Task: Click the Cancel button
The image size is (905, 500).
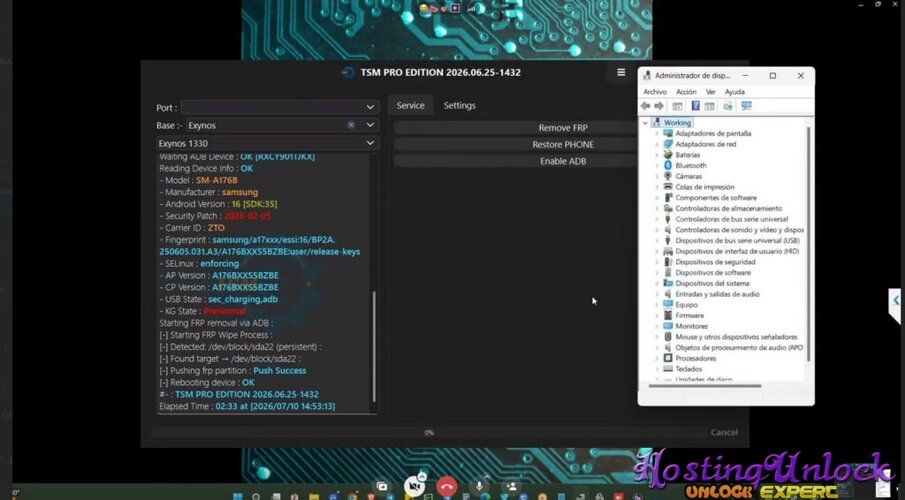Action: tap(724, 432)
